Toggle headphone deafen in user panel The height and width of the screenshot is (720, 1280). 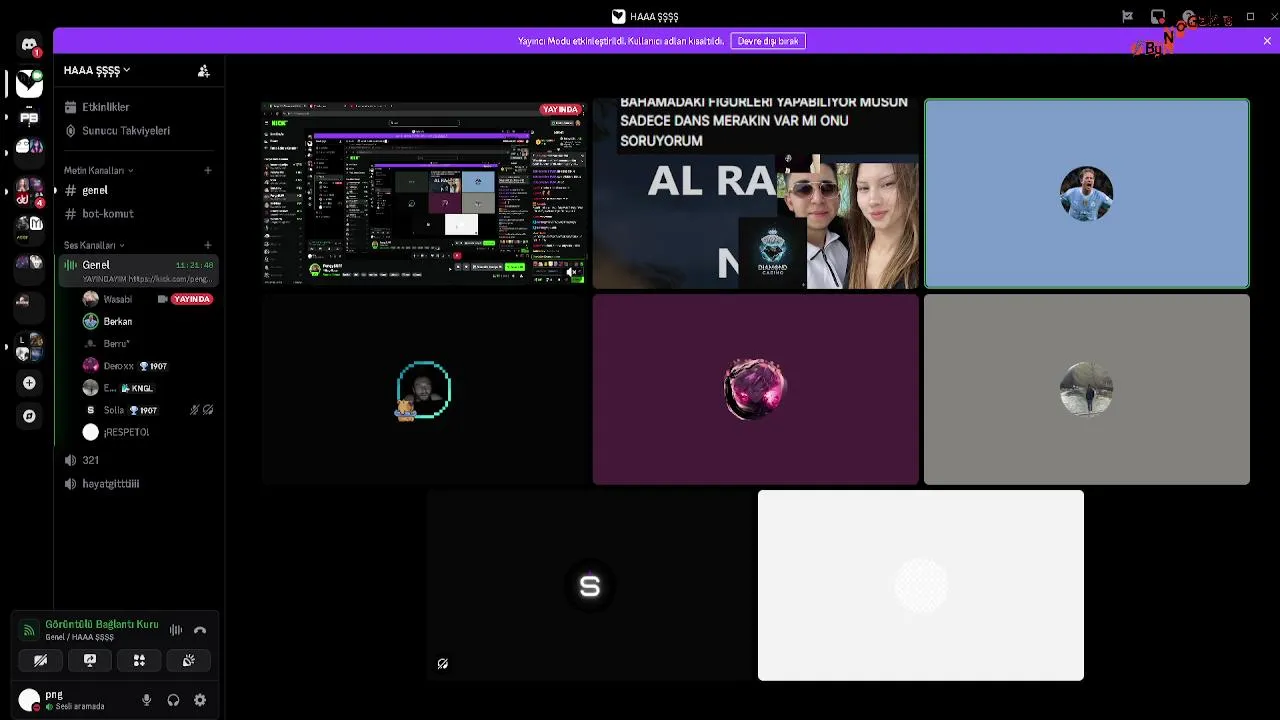pyautogui.click(x=174, y=700)
